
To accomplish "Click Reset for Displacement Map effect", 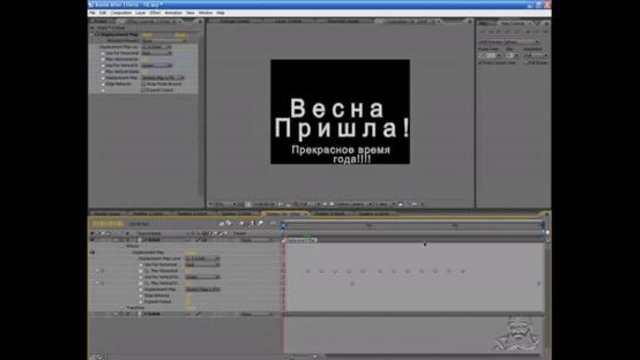I will tap(147, 35).
